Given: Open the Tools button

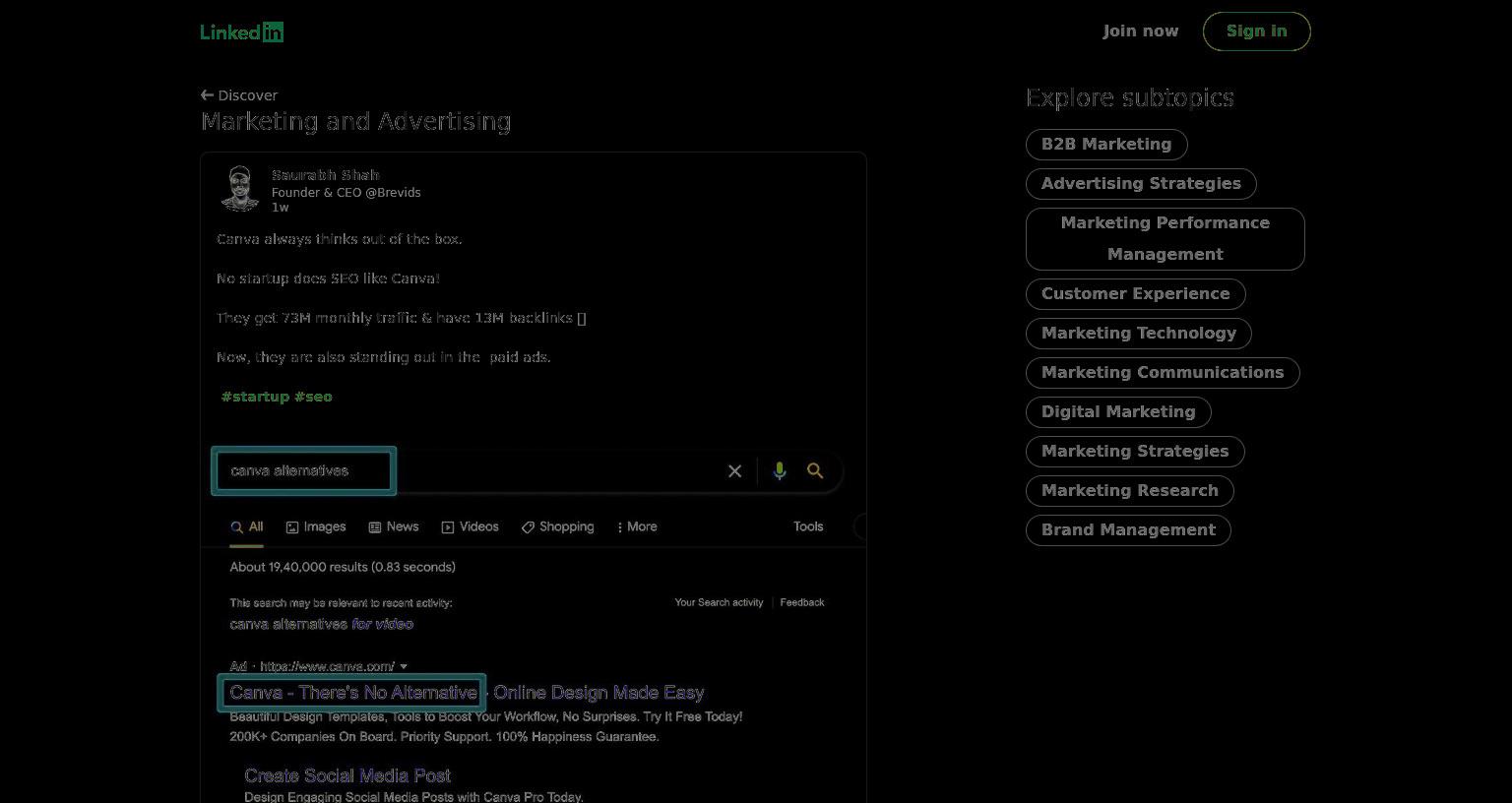Looking at the screenshot, I should pyautogui.click(x=808, y=526).
